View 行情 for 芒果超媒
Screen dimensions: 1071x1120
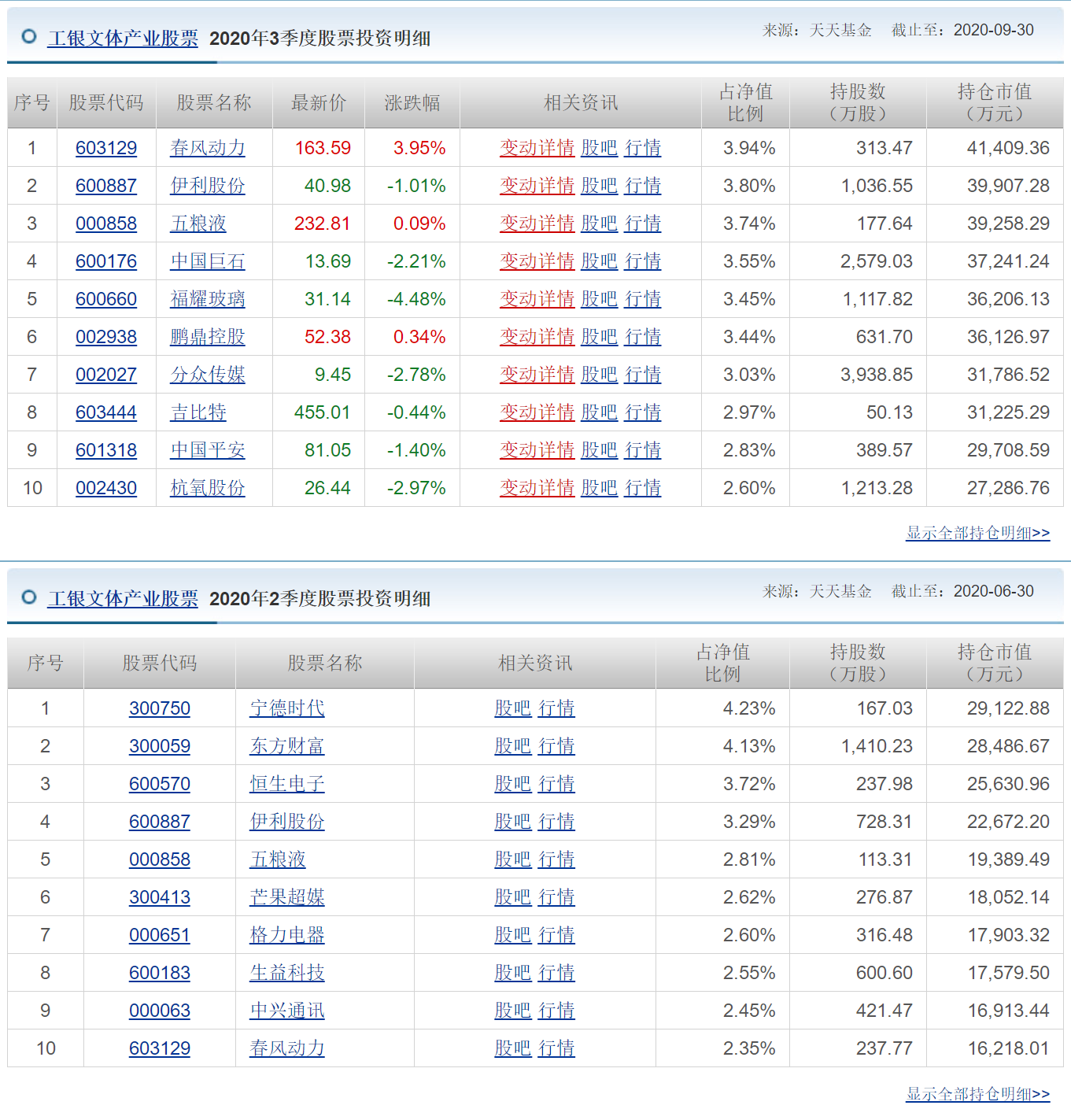pos(556,897)
